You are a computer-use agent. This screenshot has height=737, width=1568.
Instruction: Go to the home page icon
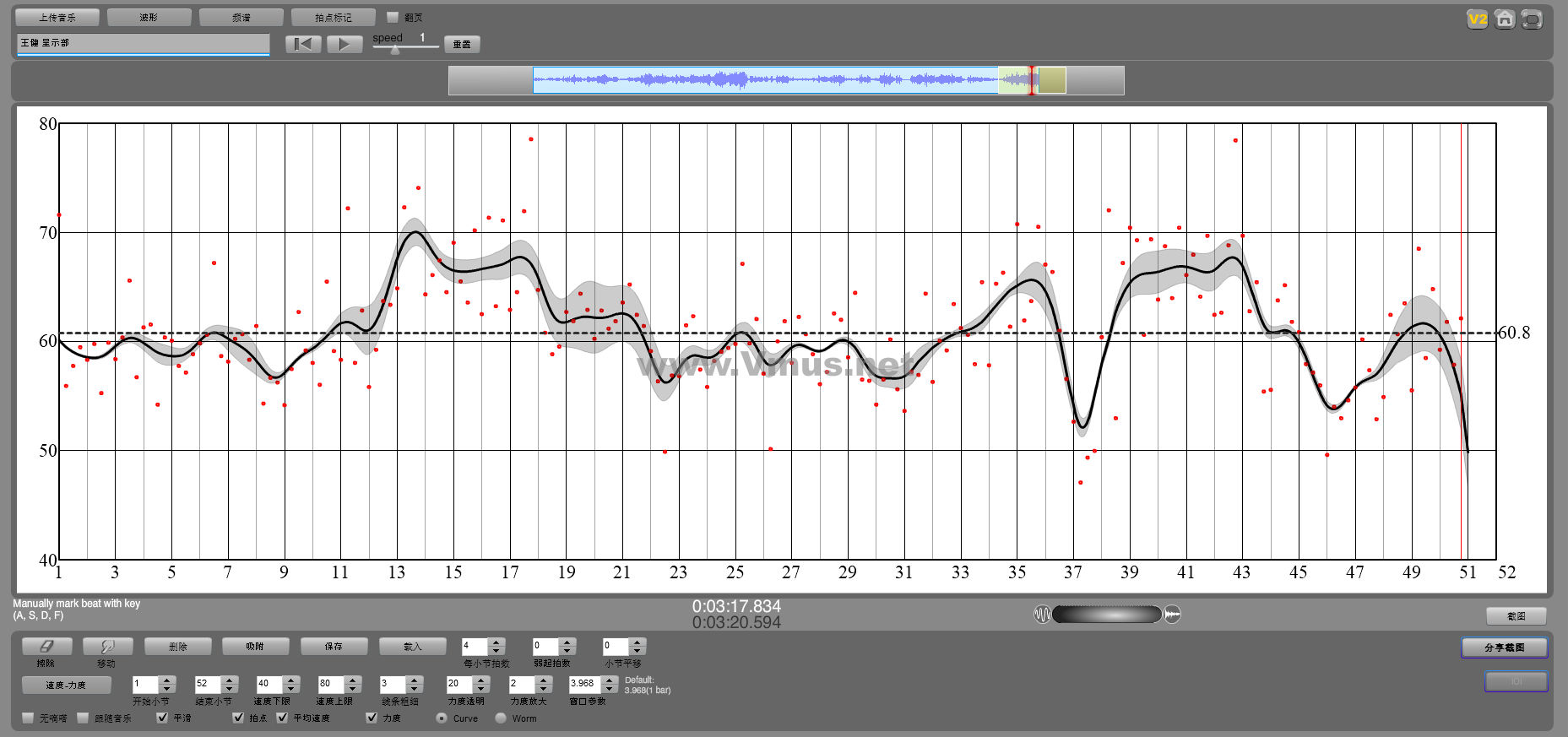1504,19
